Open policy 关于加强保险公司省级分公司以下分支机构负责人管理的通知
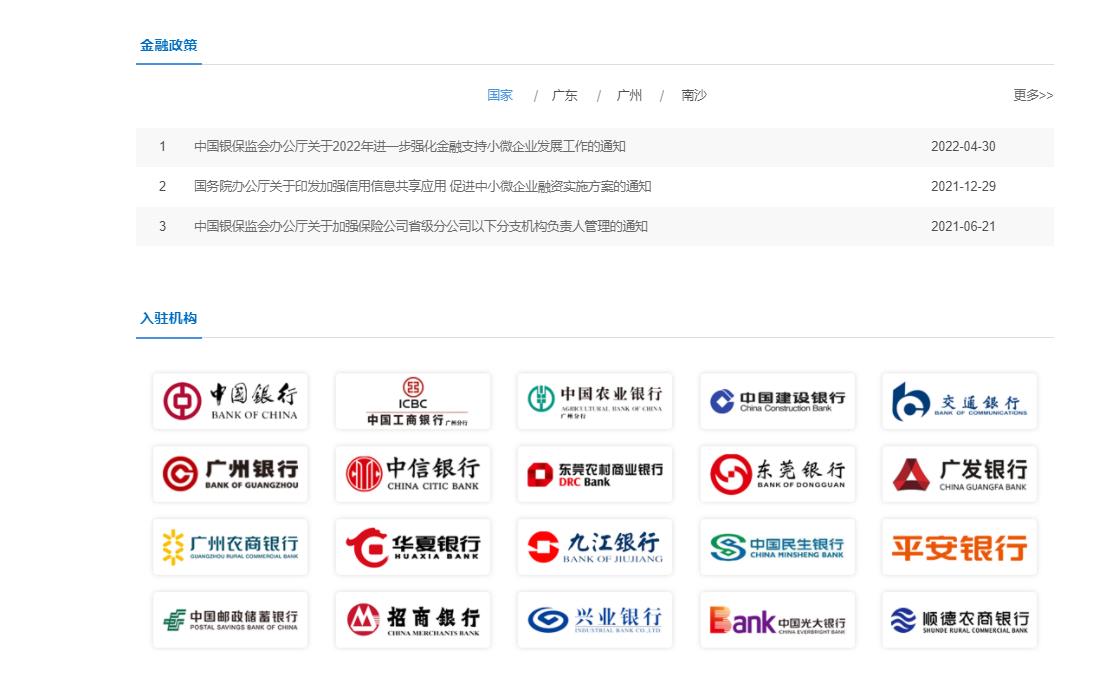Screen dimensions: 1113x680 (x=421, y=226)
